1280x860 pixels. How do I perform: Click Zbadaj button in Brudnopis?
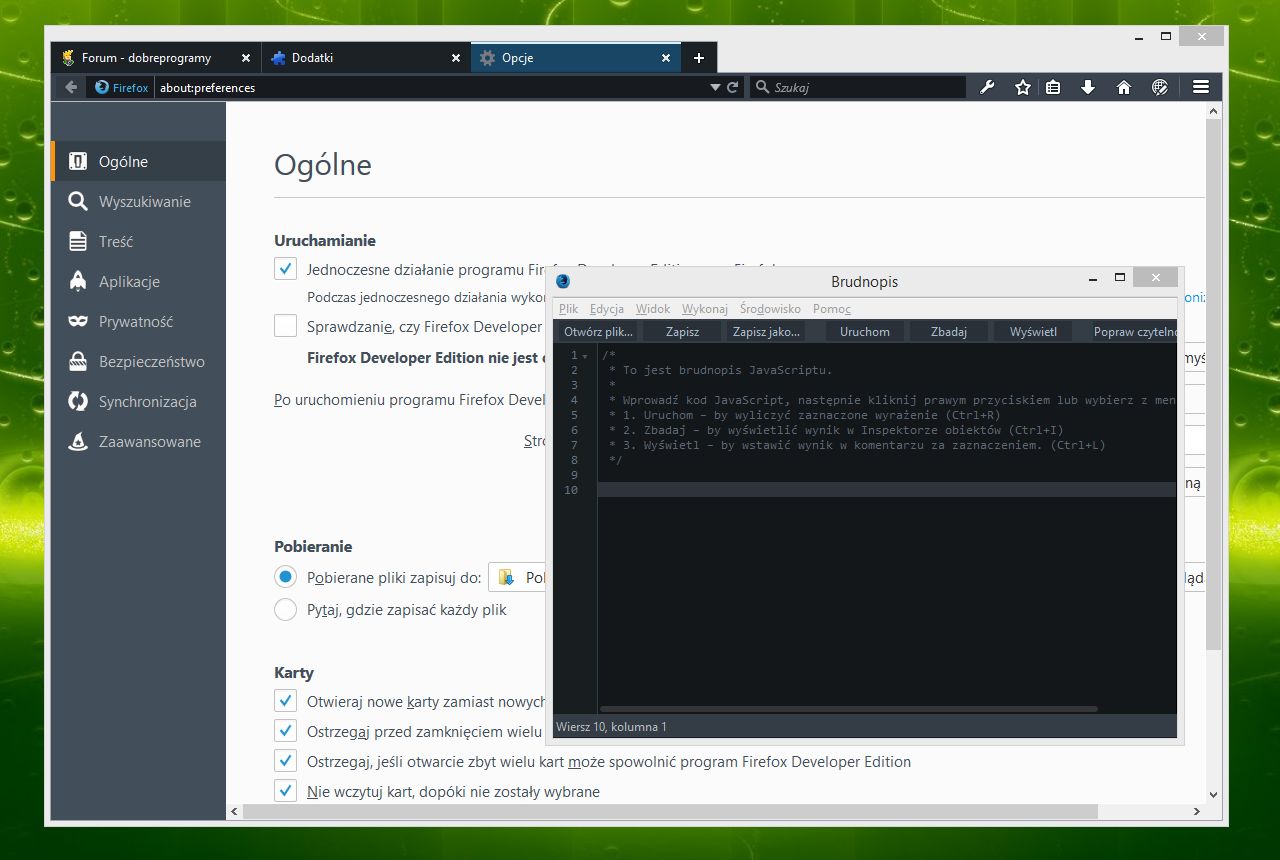coord(949,331)
